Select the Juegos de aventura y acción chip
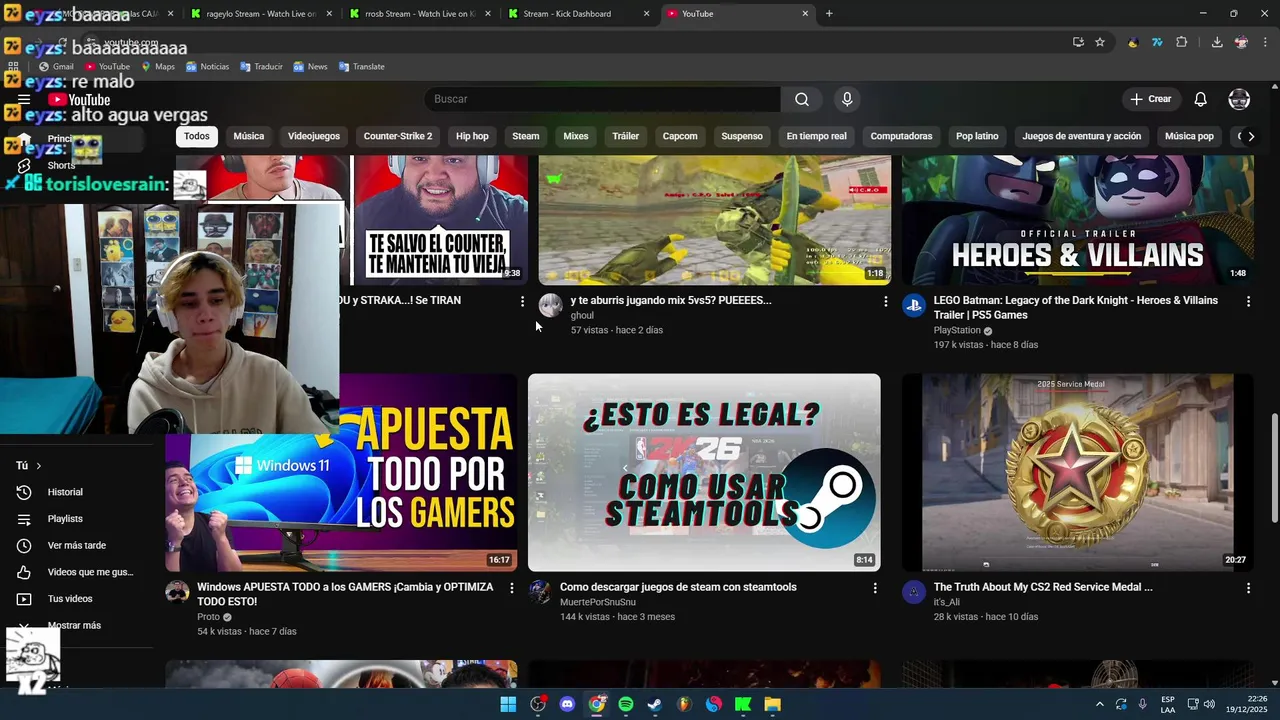 tap(1081, 136)
